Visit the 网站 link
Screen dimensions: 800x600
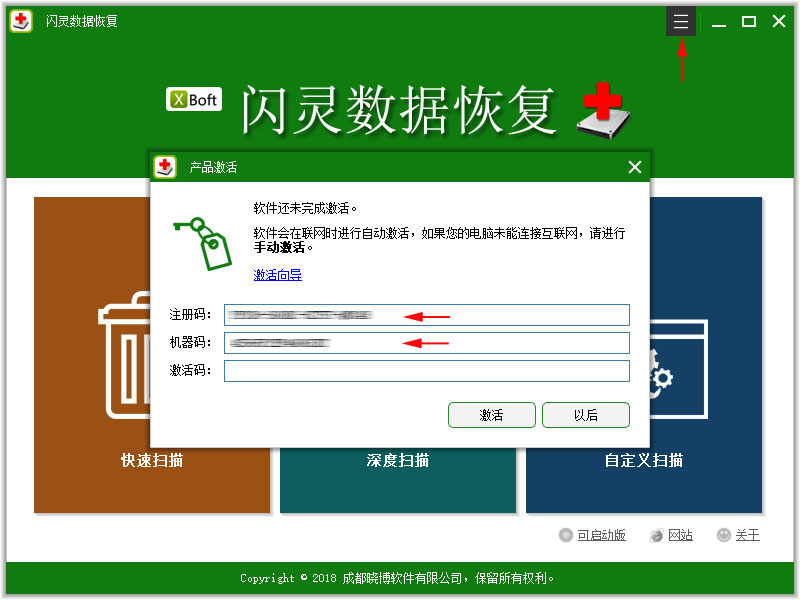click(680, 535)
